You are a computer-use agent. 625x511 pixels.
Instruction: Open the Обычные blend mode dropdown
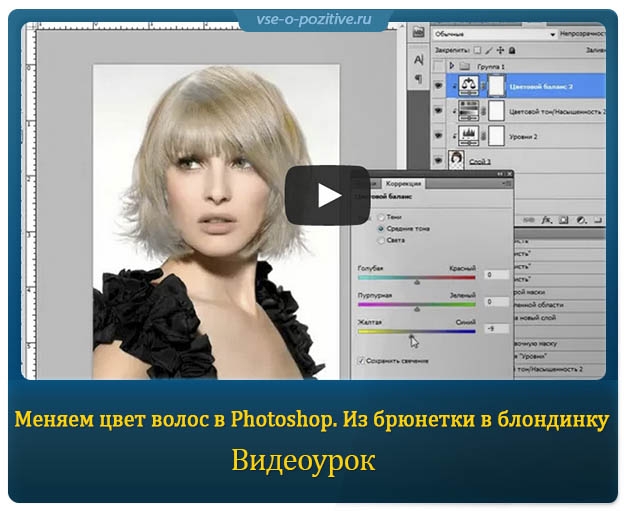(495, 34)
